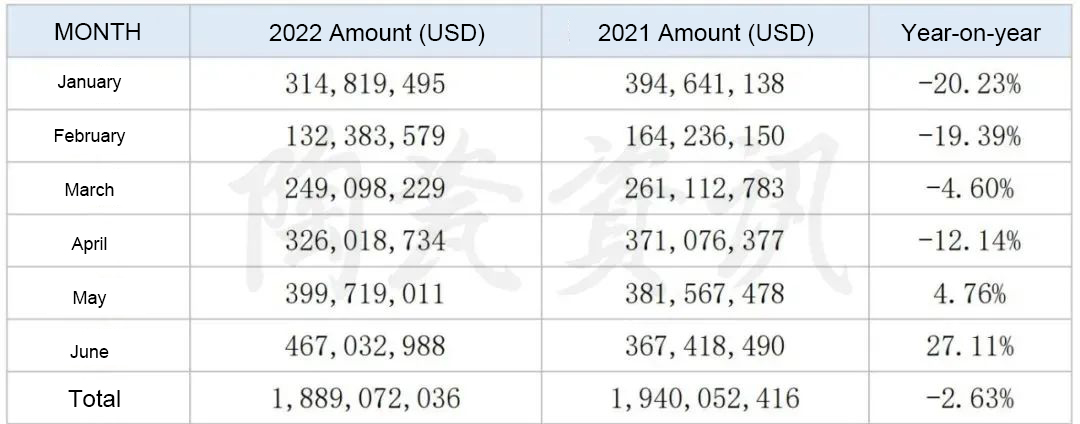Click the June row label

pyautogui.click(x=90, y=352)
